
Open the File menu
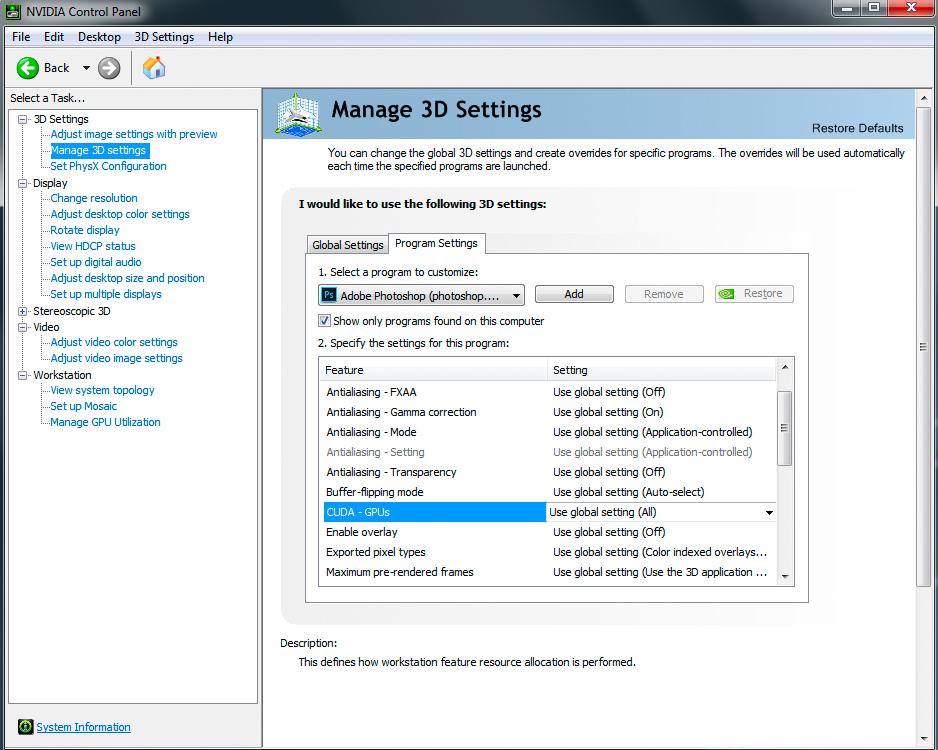[21, 37]
